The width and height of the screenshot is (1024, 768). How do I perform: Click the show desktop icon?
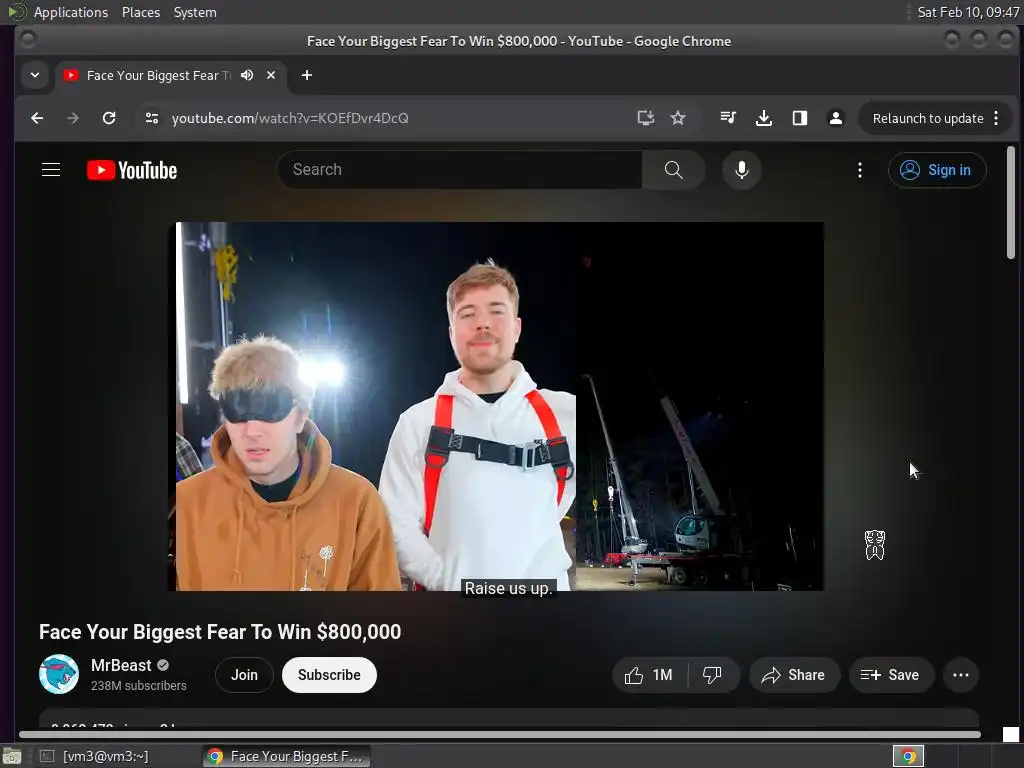[12, 756]
